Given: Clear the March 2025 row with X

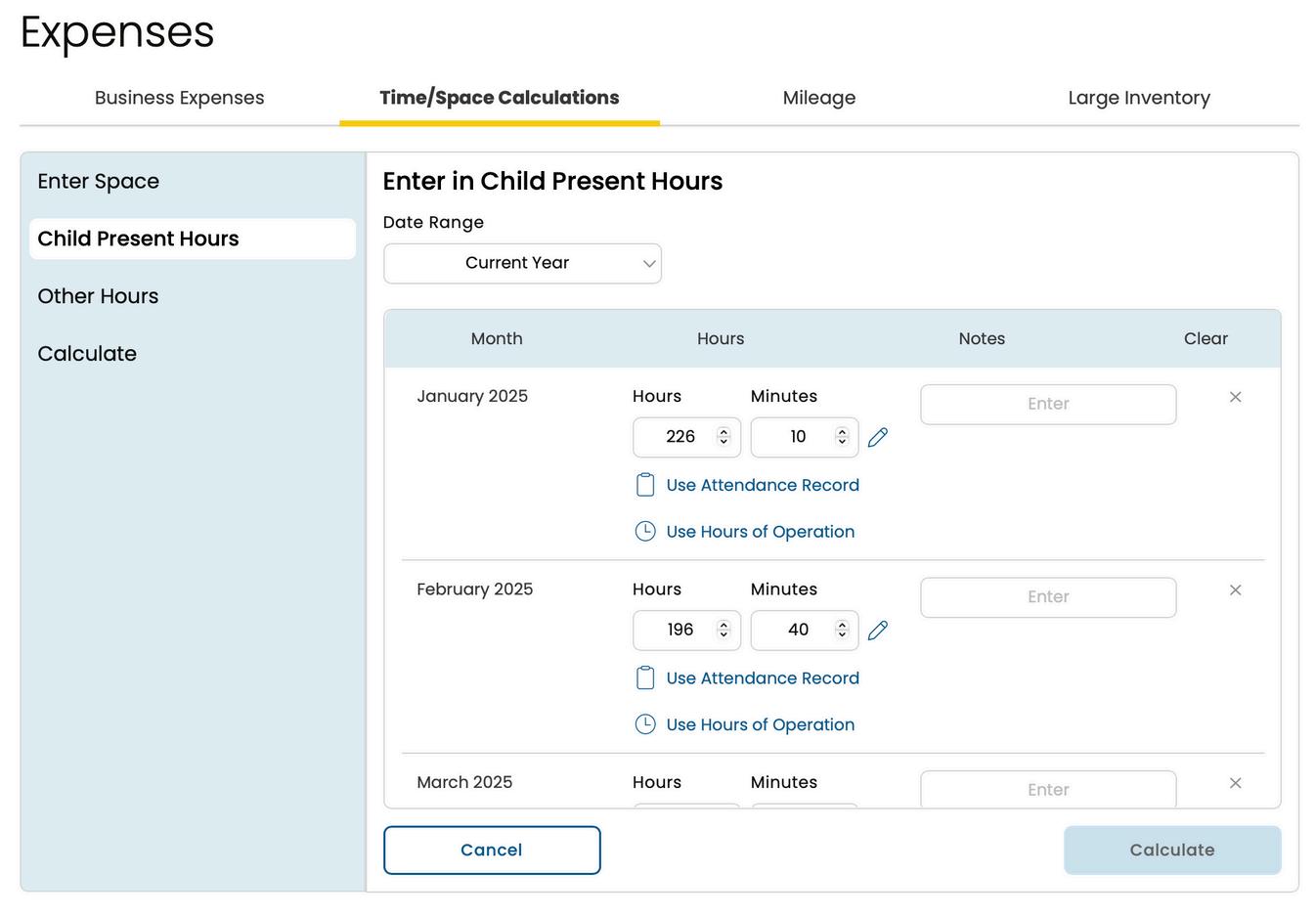Looking at the screenshot, I should coord(1235,783).
